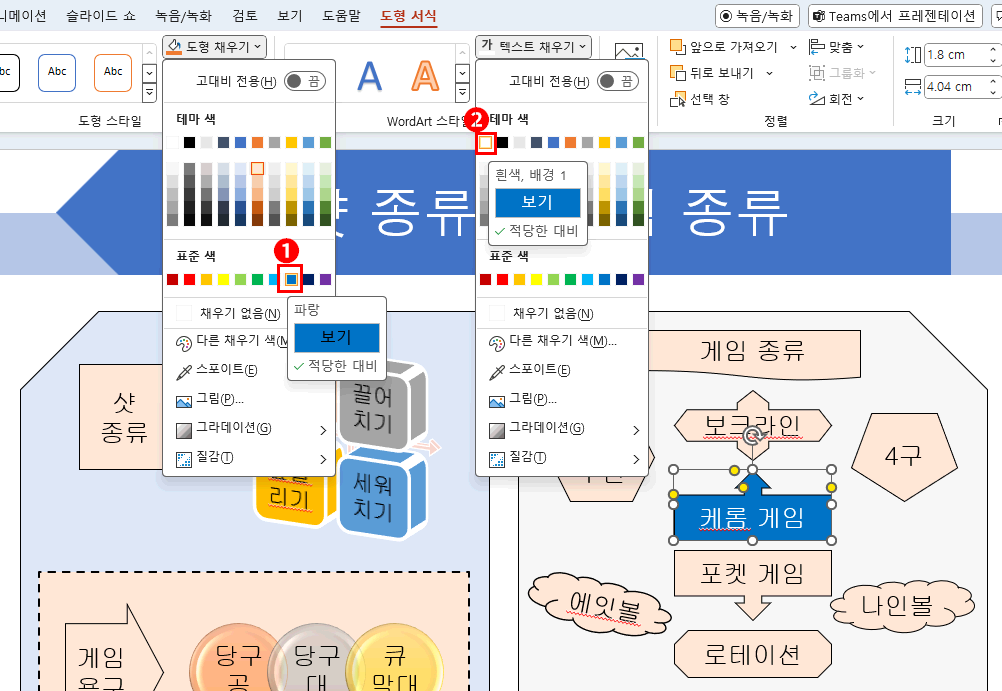Open the 선택 창 pane

pyautogui.click(x=700, y=99)
